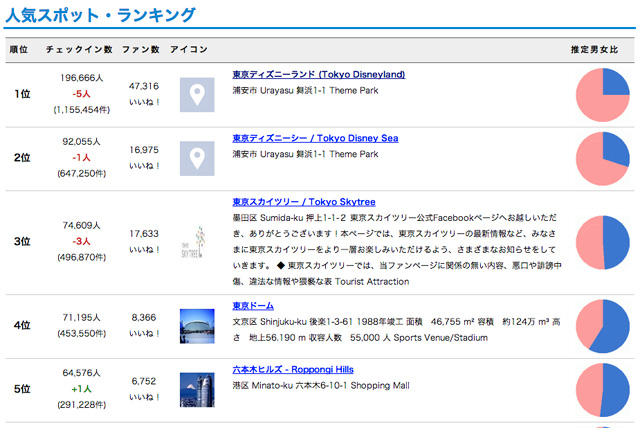Click the 3位 rank cell
Viewport: 640px width, 428px height.
point(22,242)
